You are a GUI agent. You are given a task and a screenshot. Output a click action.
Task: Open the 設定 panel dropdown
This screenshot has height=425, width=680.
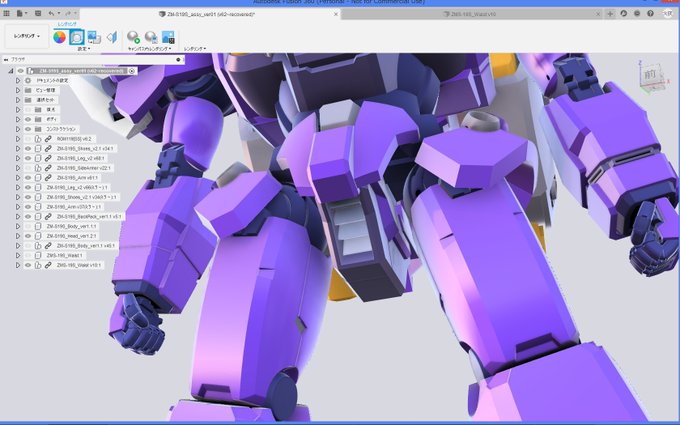84,49
